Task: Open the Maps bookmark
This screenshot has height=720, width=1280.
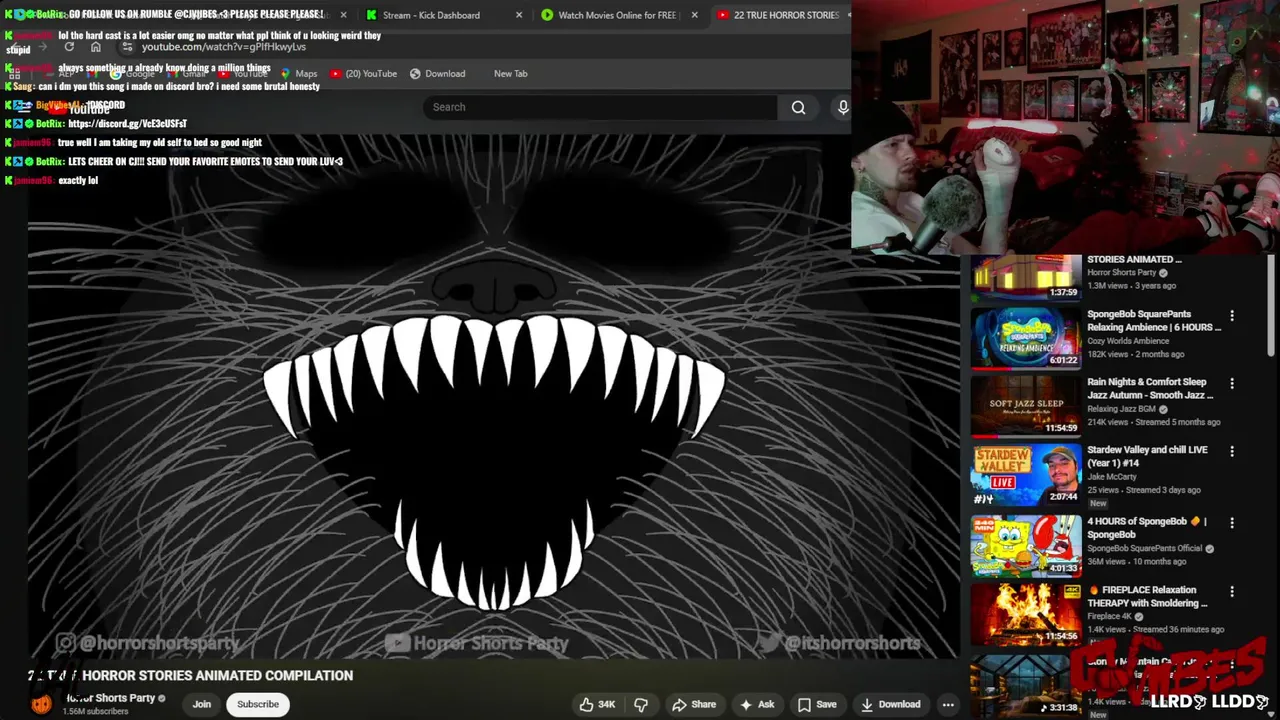Action: pyautogui.click(x=299, y=73)
